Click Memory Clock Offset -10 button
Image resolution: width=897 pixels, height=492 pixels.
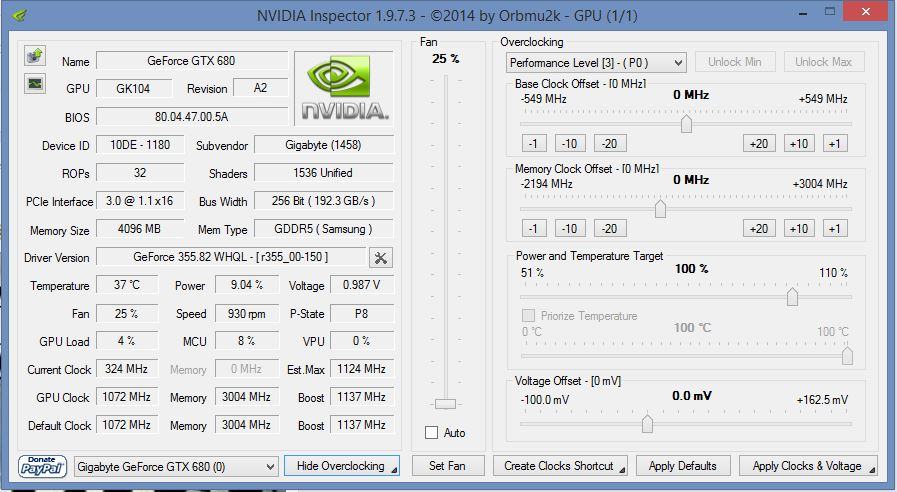coord(570,228)
